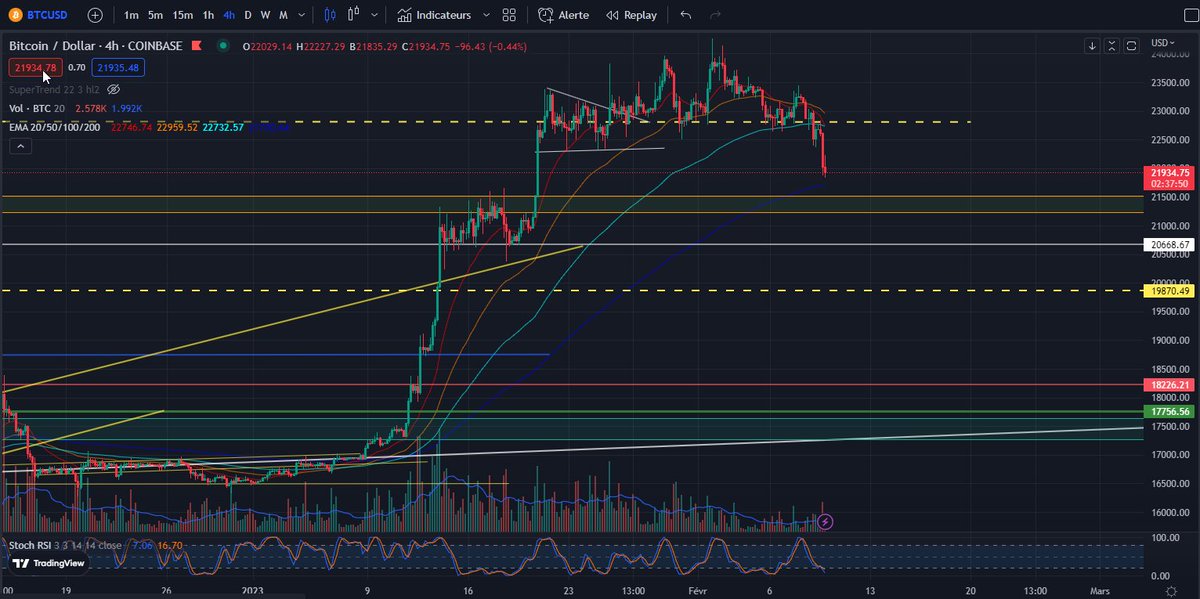Select the 4h timeframe
The height and width of the screenshot is (599, 1200).
point(229,15)
